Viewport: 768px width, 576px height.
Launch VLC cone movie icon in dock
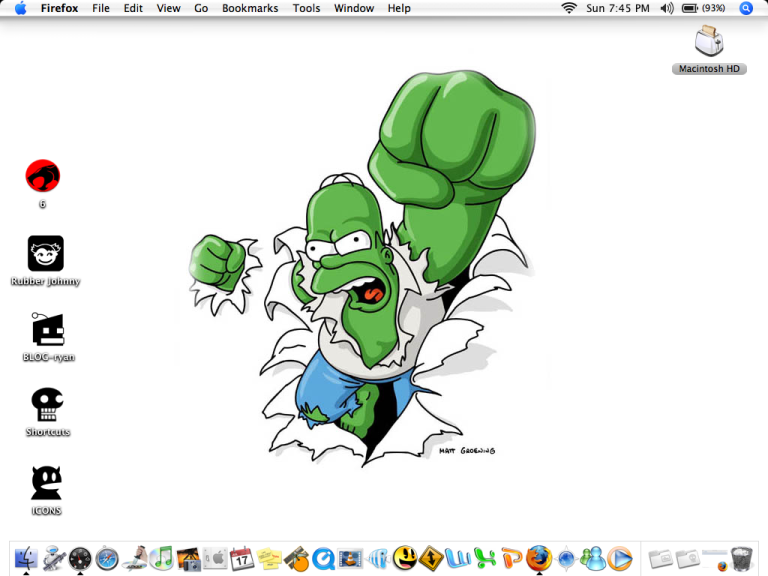(350, 558)
